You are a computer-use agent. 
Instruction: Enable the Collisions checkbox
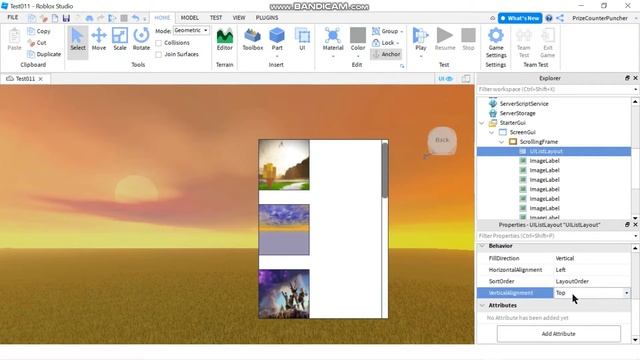click(159, 43)
